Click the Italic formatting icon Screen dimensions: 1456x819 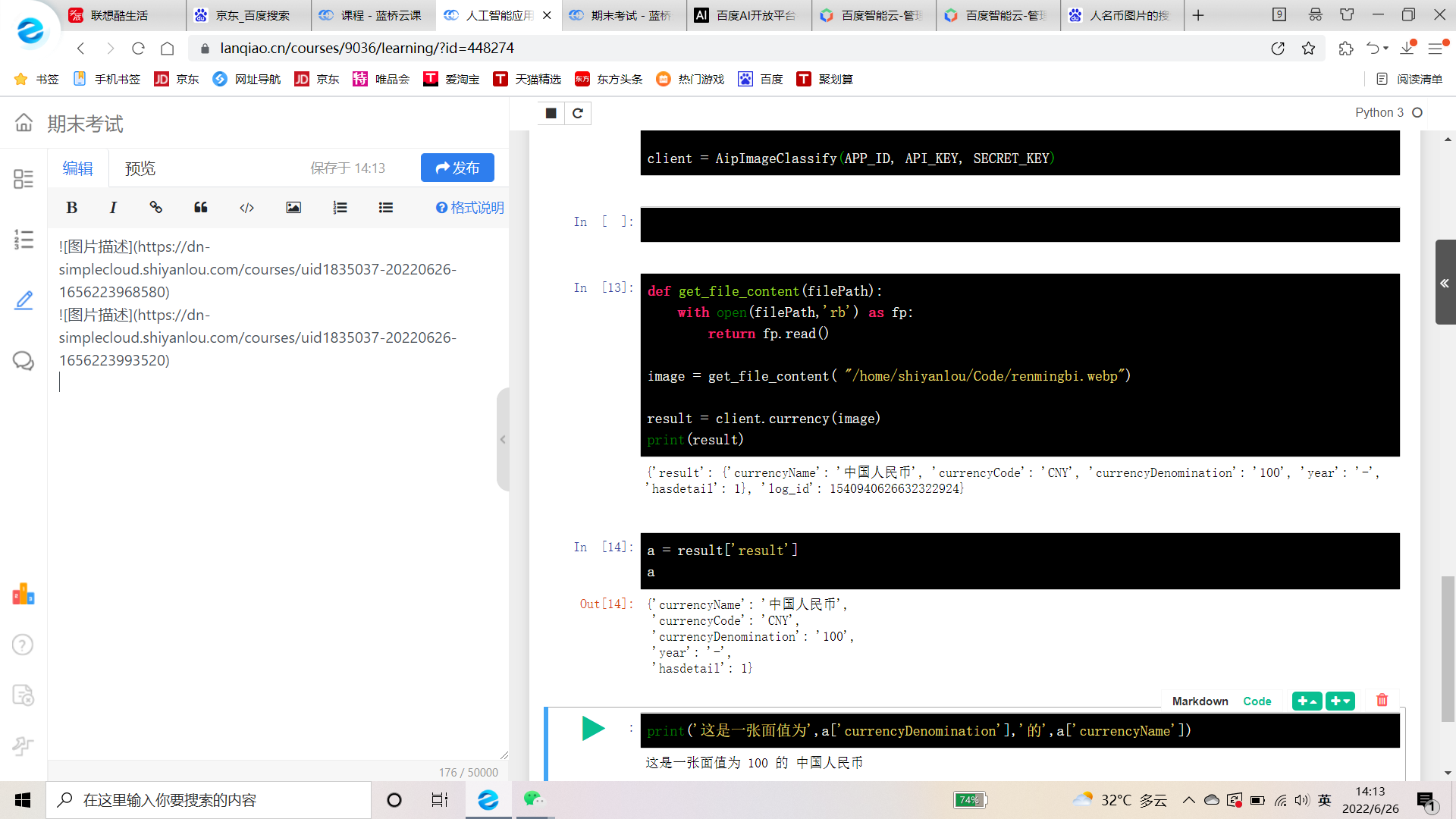(113, 208)
